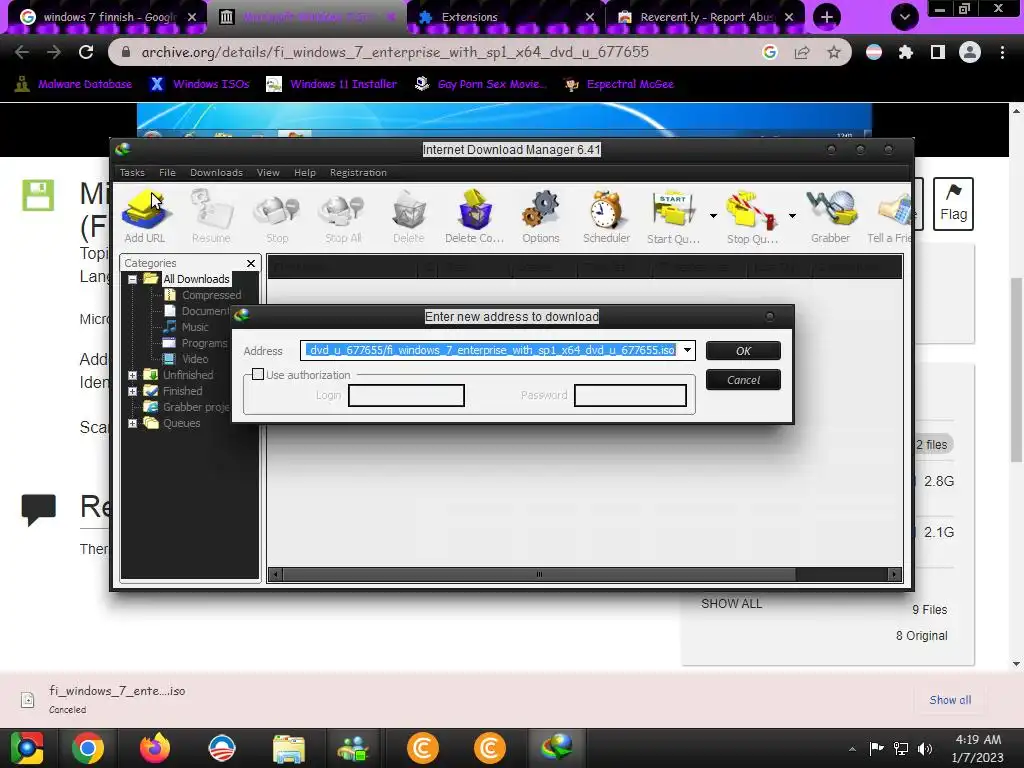Click the Start Queue icon
This screenshot has width=1024, height=768.
tap(673, 217)
